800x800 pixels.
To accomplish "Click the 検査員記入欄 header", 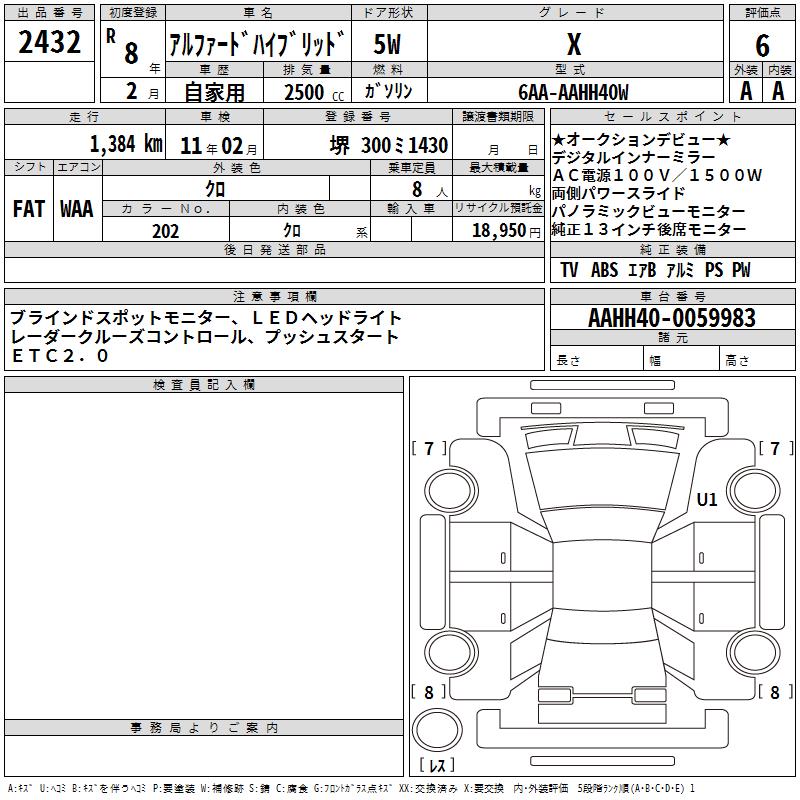I will (x=204, y=385).
